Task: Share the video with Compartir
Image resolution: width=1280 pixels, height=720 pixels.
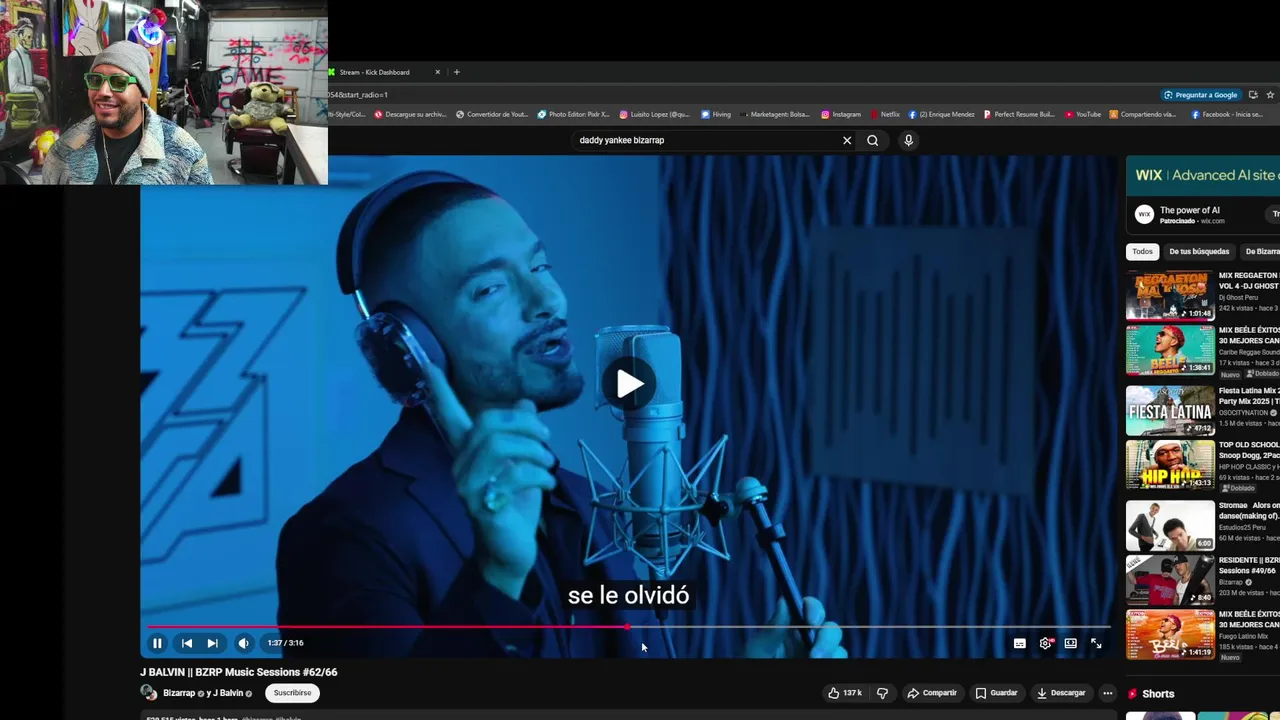Action: click(932, 693)
